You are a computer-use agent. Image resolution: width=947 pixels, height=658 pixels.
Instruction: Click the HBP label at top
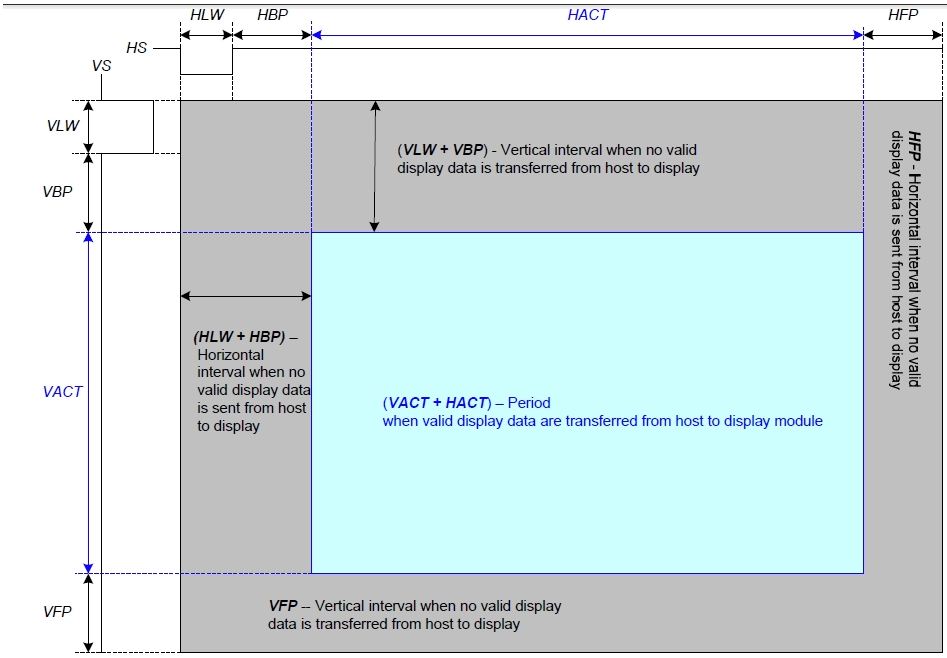pos(274,15)
